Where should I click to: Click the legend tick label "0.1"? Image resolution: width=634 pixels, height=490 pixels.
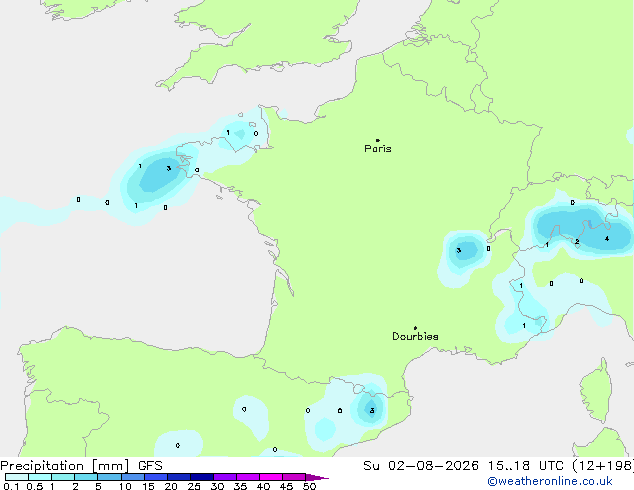pos(11,486)
